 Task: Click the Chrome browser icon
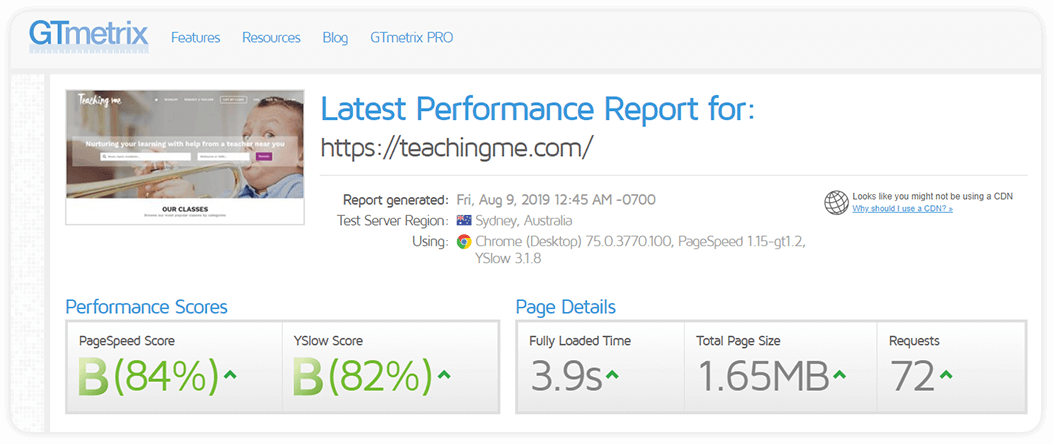[x=463, y=241]
